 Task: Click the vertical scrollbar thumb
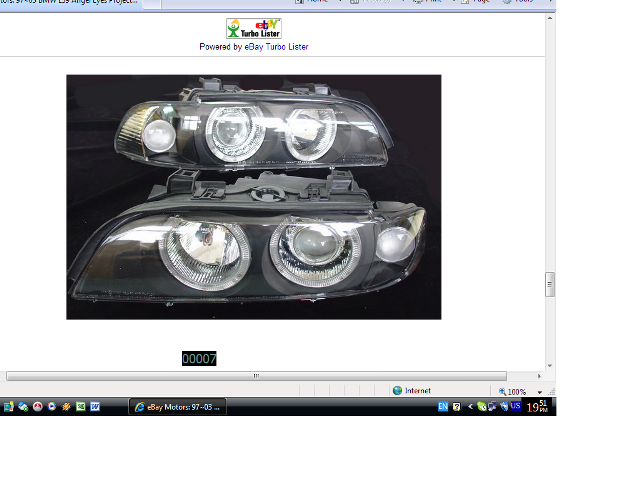(x=550, y=284)
